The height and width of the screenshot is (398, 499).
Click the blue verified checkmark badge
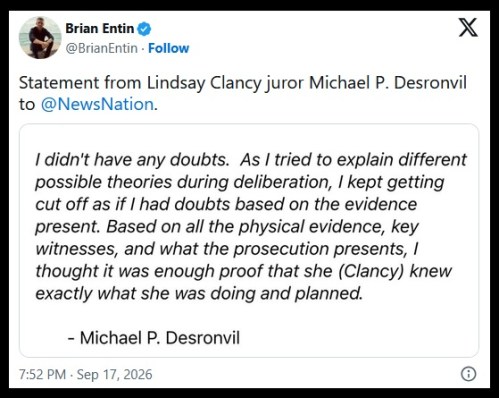(144, 29)
